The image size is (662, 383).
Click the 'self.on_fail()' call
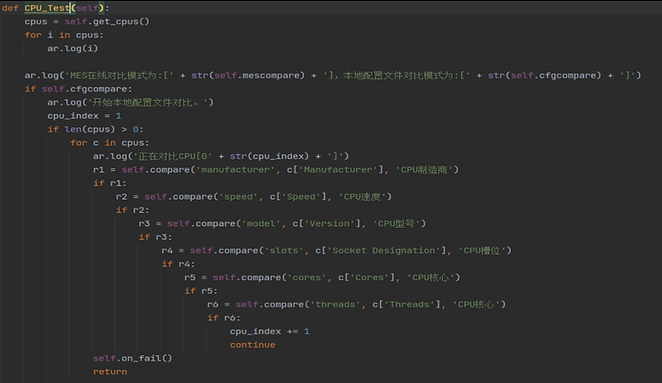tap(132, 359)
